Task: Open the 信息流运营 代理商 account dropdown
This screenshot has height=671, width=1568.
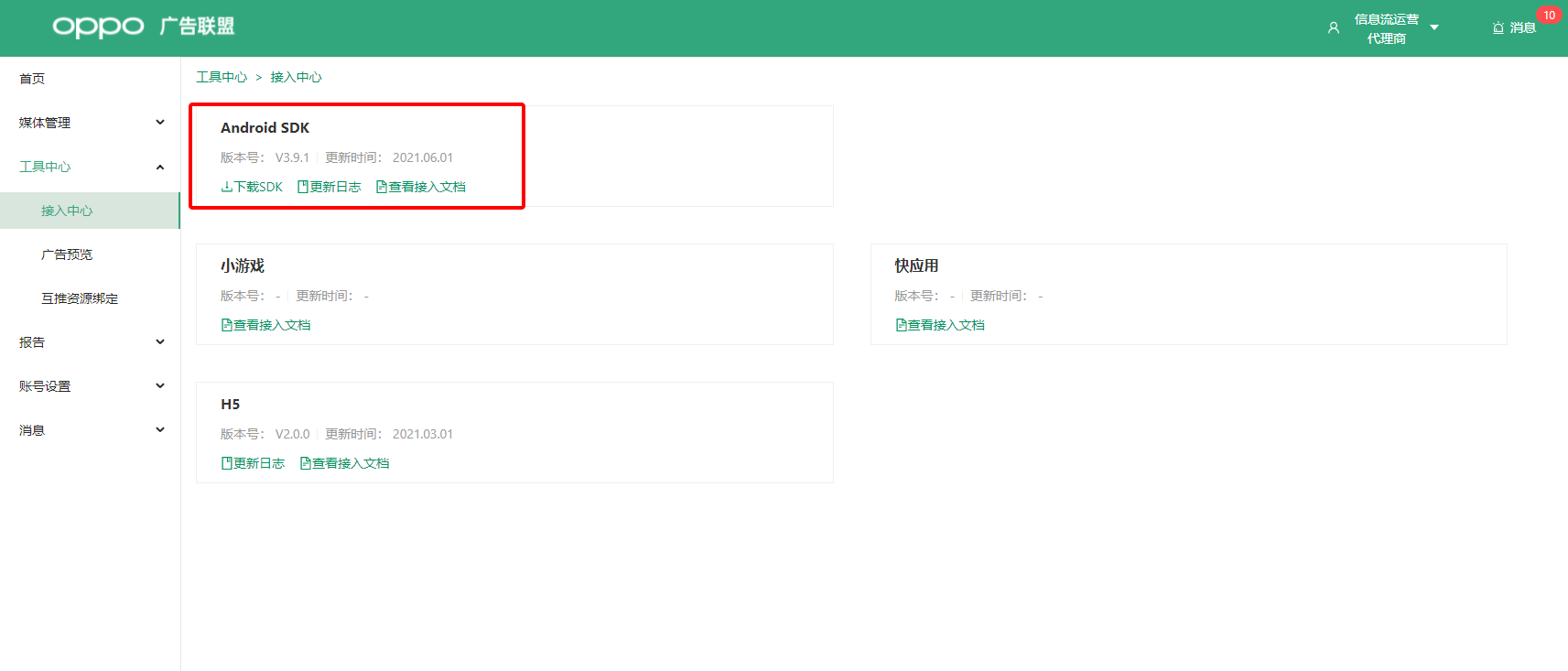Action: tap(1433, 27)
